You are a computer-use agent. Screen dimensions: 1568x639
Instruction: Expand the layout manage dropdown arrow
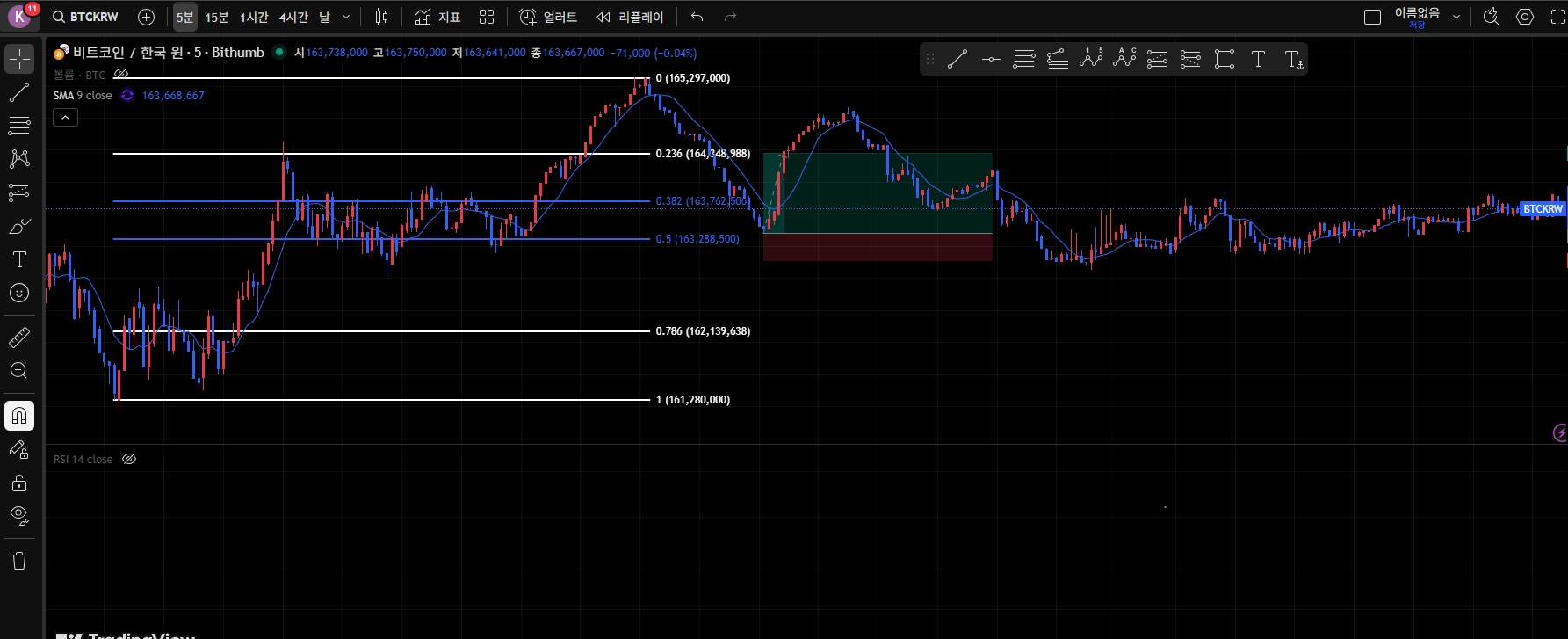(x=1456, y=17)
